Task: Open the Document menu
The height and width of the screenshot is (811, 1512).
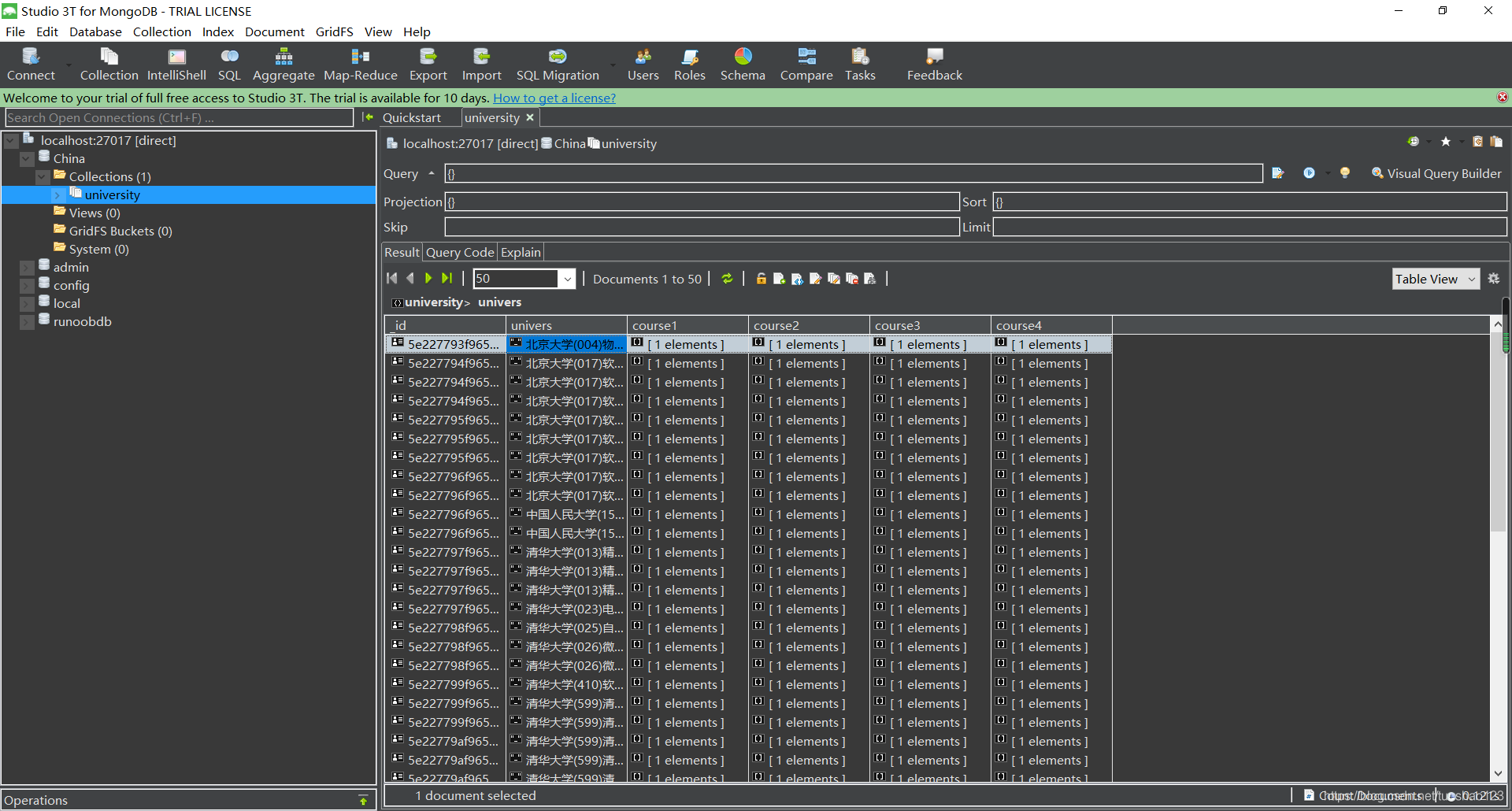Action: [x=274, y=31]
